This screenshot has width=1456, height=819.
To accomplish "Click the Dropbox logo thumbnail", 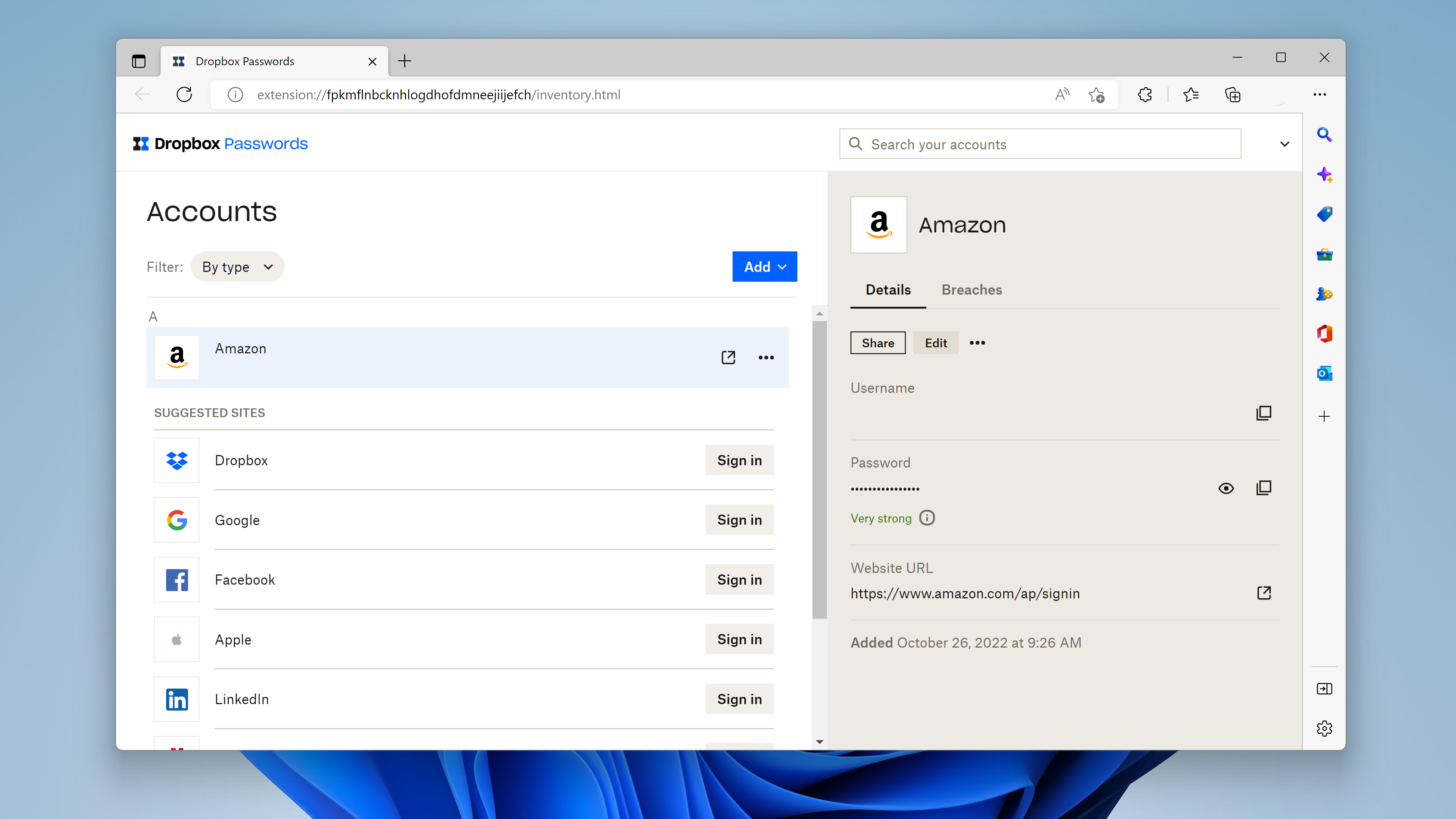I will pos(176,460).
